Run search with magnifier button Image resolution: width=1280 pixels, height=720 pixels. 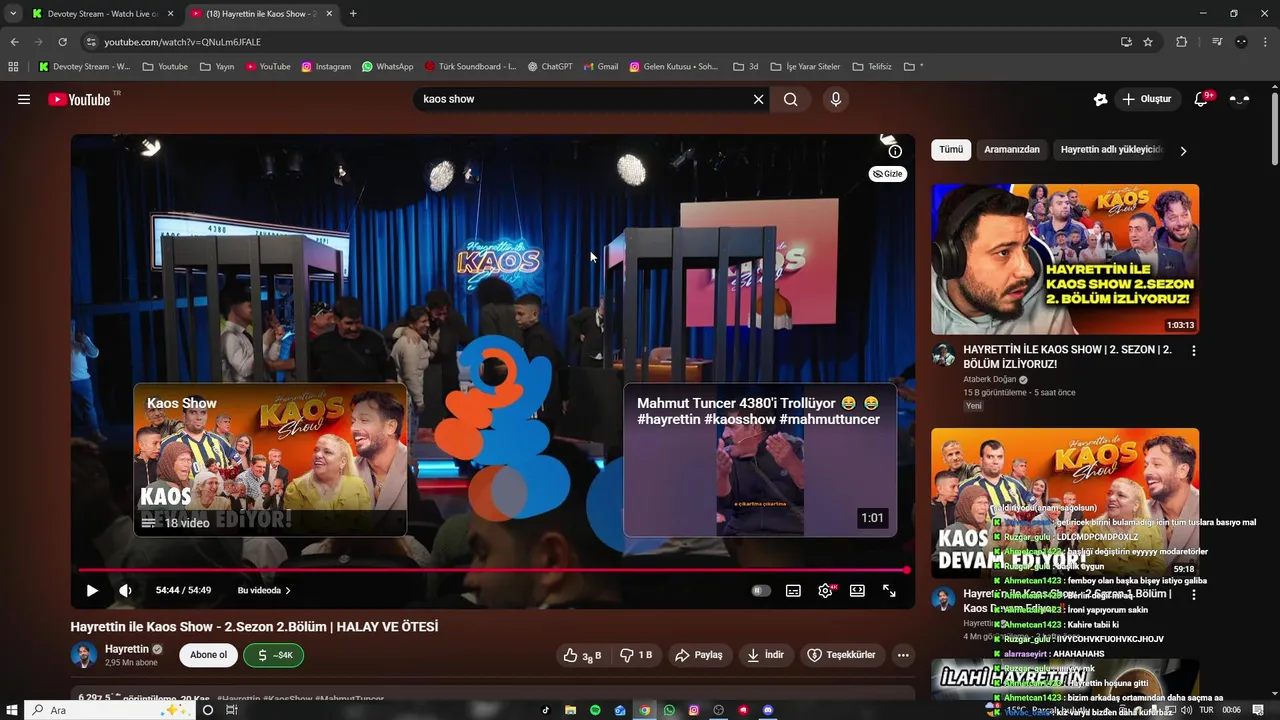click(790, 99)
